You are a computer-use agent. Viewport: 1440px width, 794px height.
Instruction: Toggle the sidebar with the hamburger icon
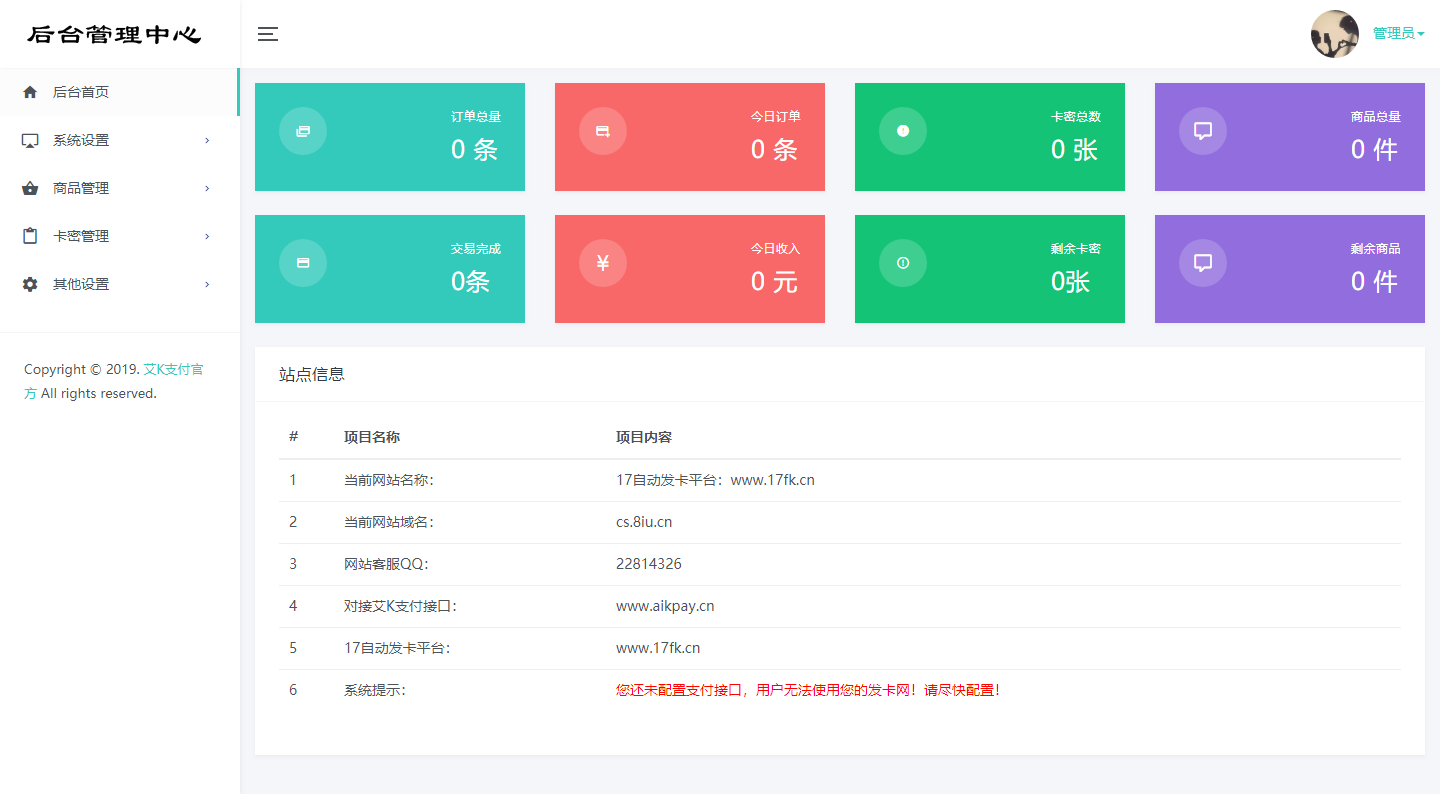coord(268,34)
